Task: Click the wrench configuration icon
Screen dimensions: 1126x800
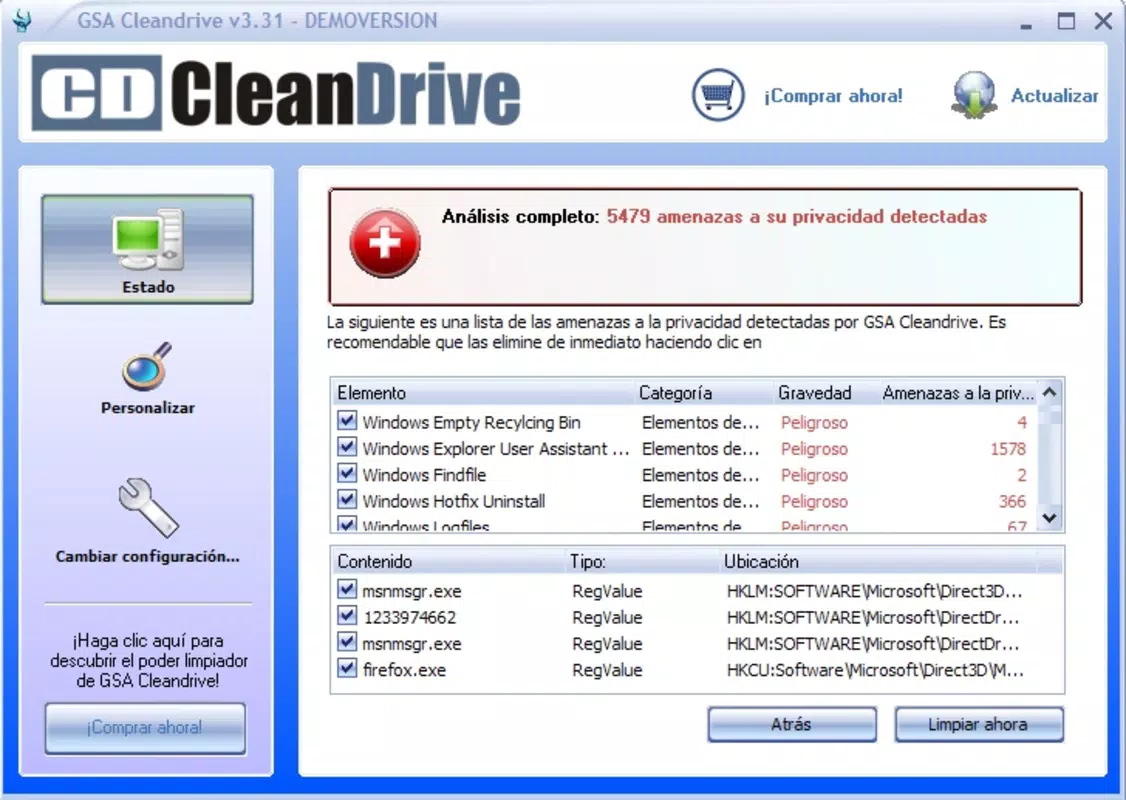Action: pos(148,508)
